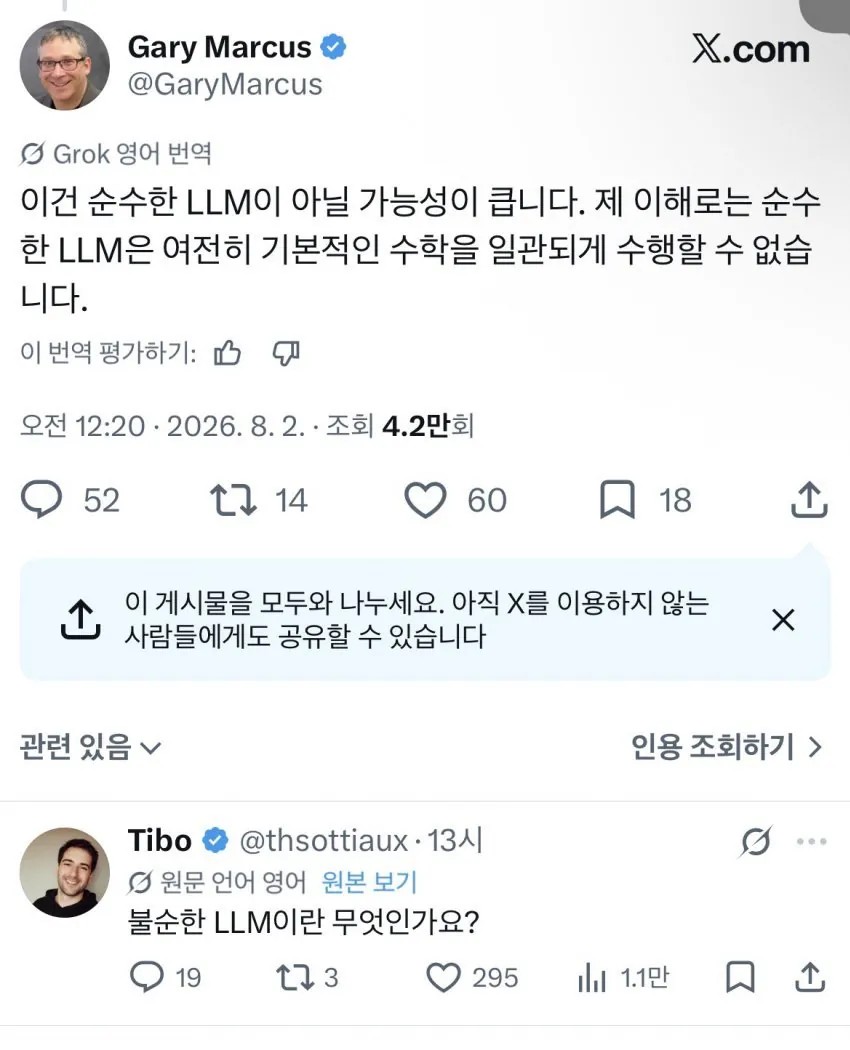View analytics on Tibo's reply
Screen dimensions: 850x1050
(x=592, y=978)
